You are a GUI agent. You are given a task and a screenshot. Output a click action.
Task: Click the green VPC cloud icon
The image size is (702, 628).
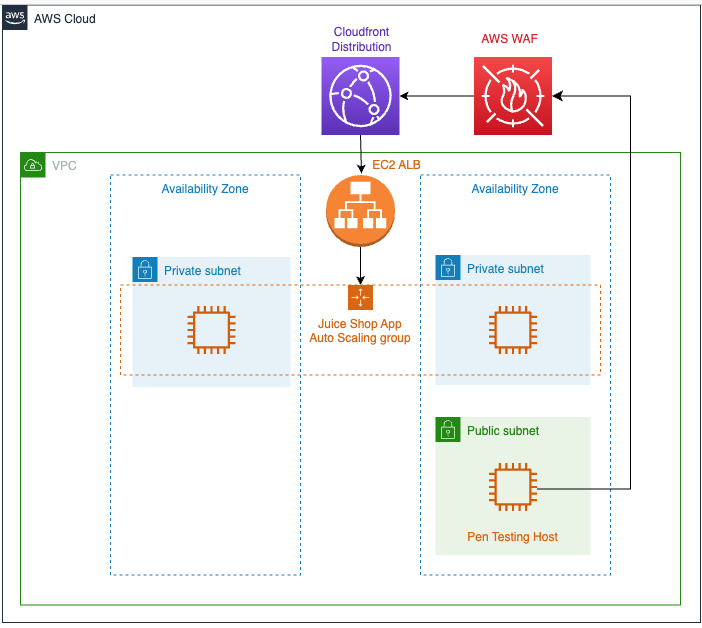[33, 165]
